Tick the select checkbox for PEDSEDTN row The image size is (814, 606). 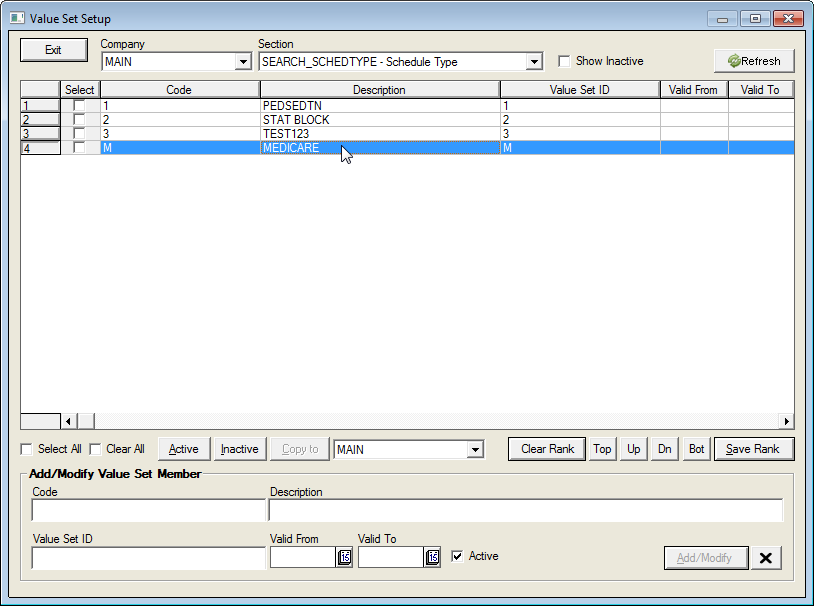[x=79, y=106]
